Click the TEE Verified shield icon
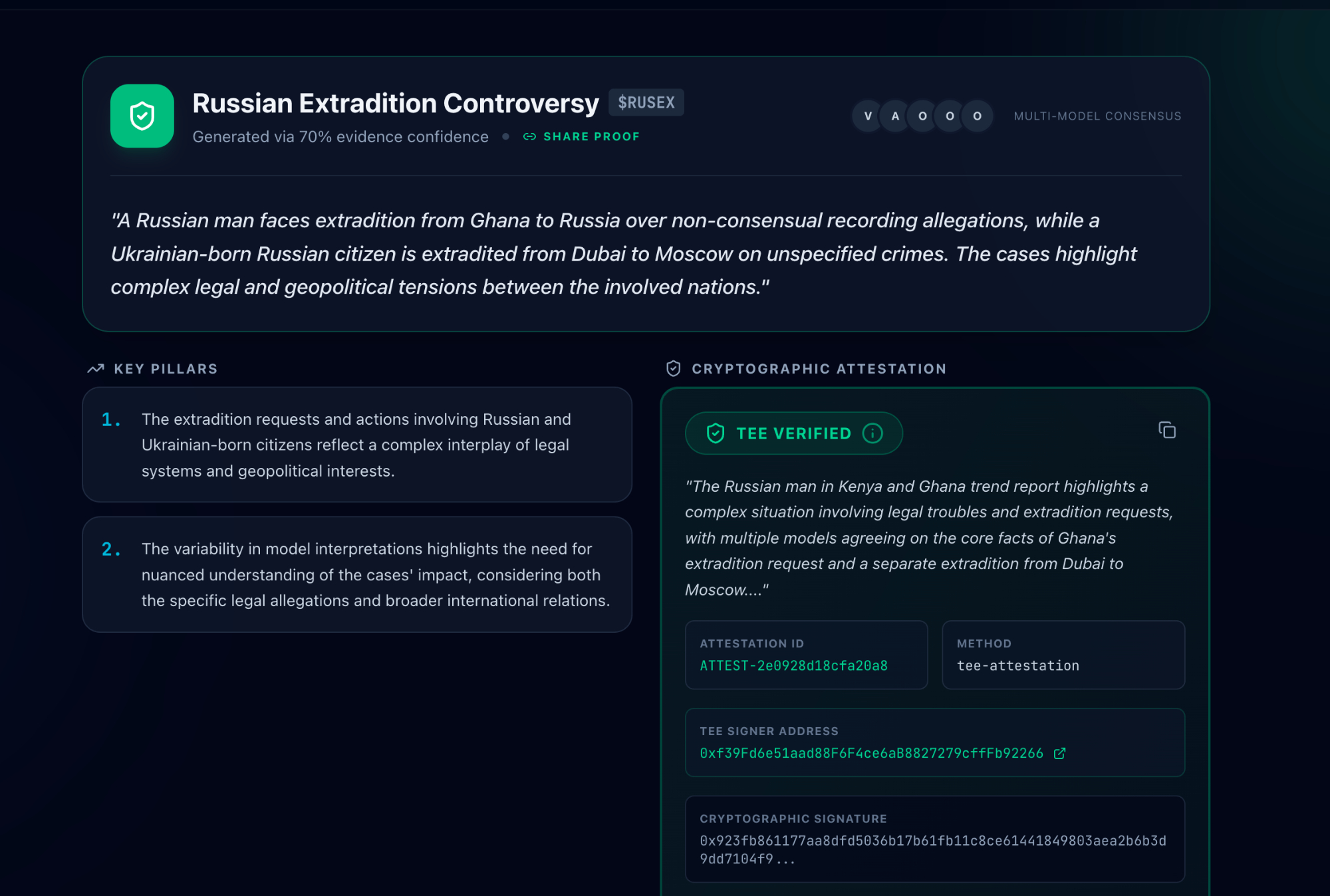The image size is (1330, 896). [716, 433]
